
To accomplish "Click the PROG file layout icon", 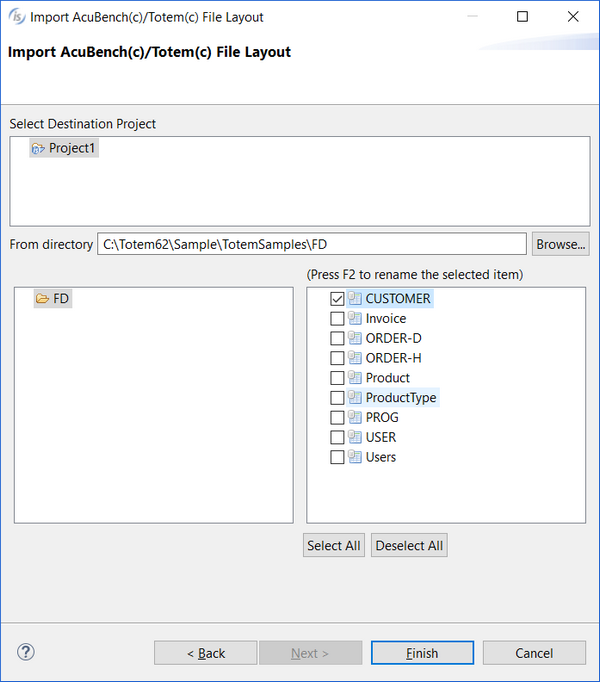I will pyautogui.click(x=355, y=417).
